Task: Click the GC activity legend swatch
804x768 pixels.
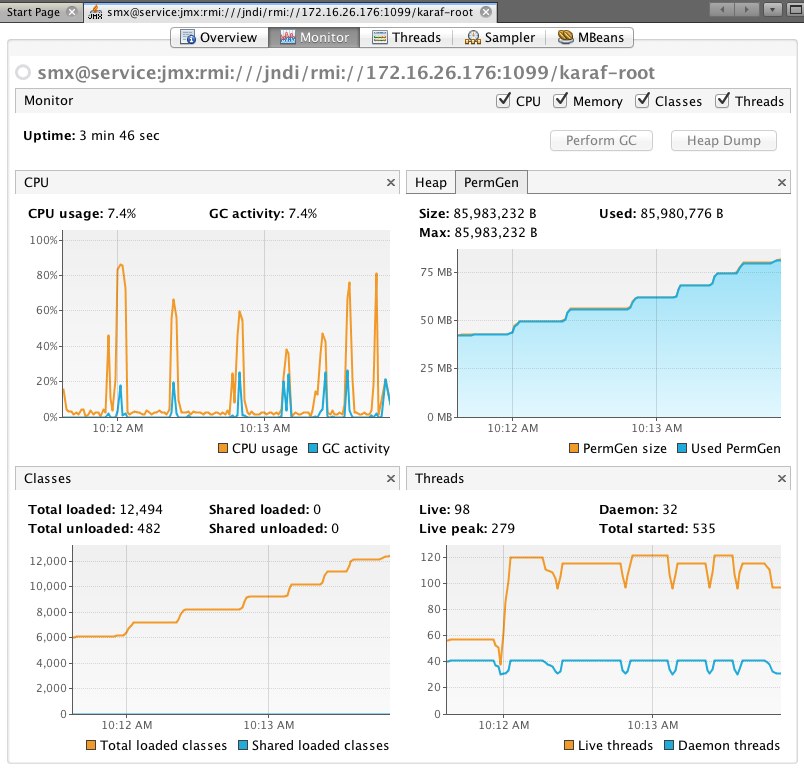Action: coord(313,448)
